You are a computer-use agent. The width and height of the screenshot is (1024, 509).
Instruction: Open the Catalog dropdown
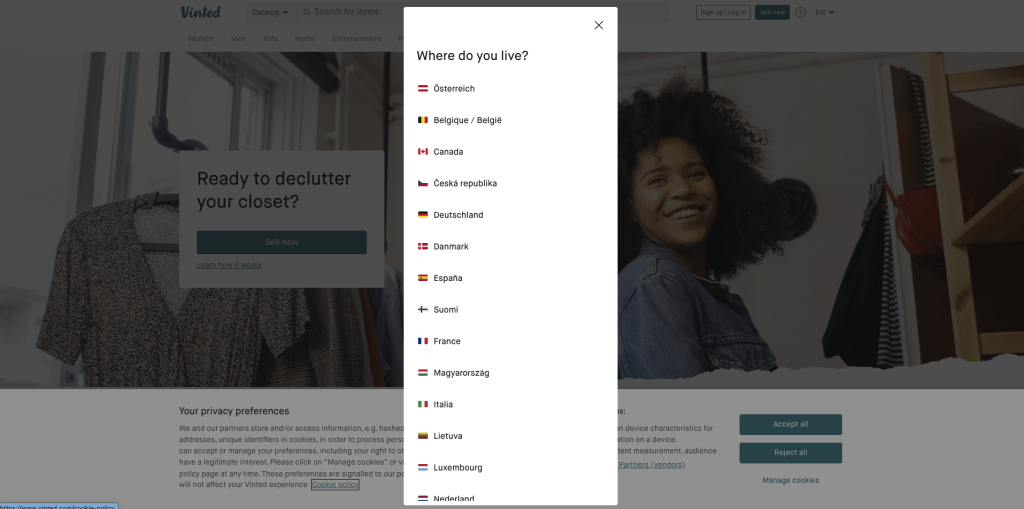coord(270,12)
